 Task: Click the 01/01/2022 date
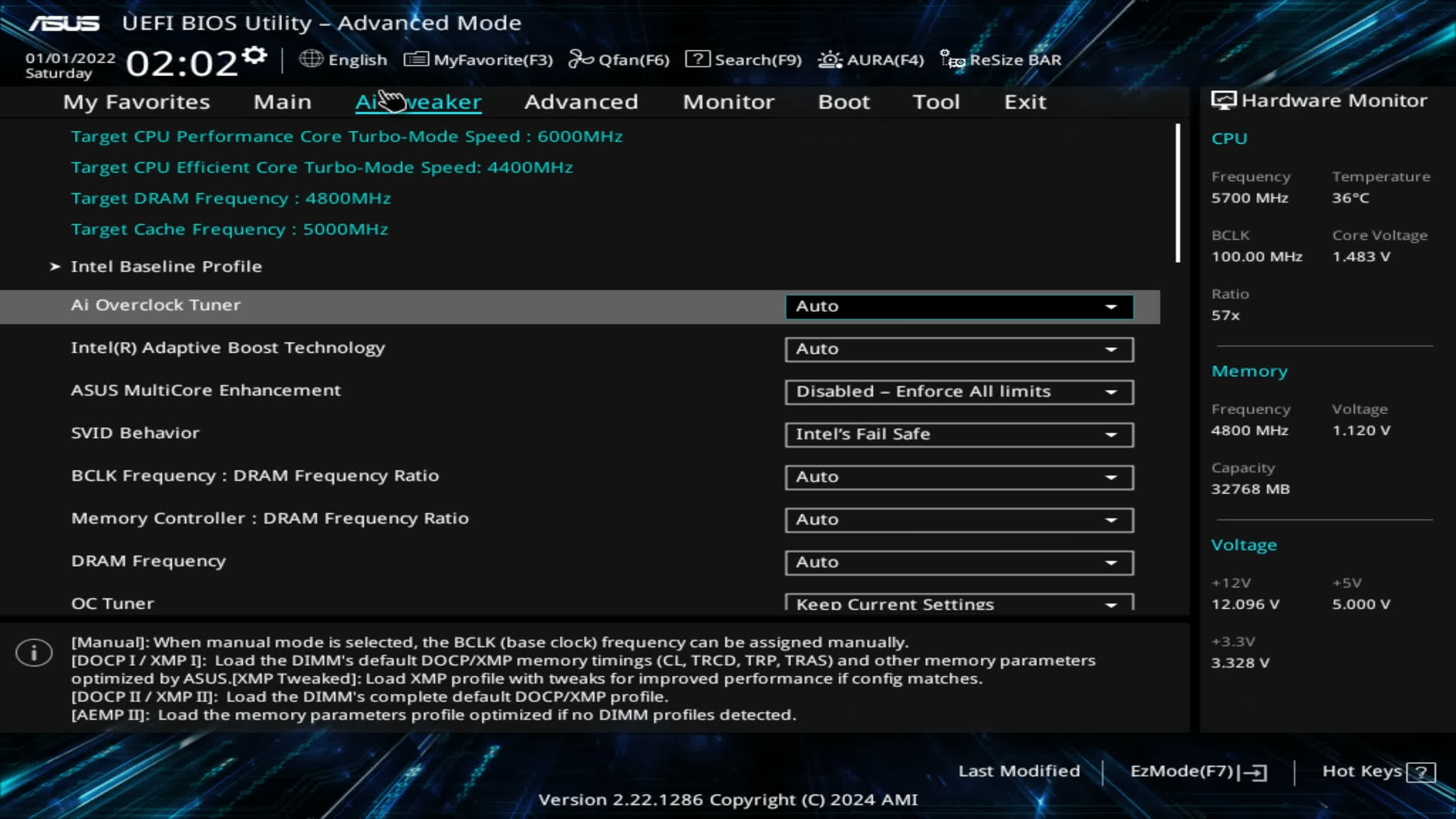(x=71, y=58)
